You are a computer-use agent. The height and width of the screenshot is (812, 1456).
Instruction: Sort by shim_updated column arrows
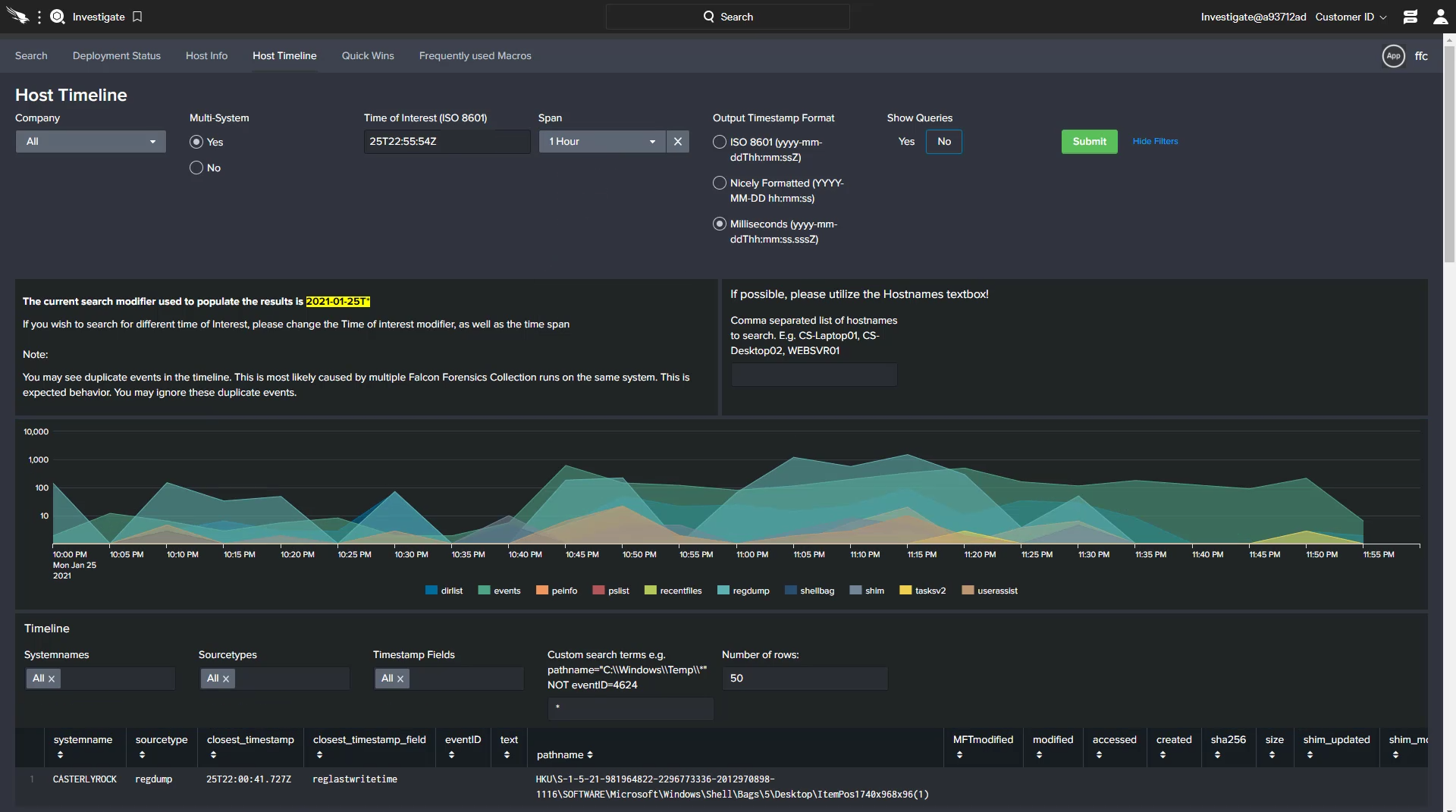(1310, 755)
